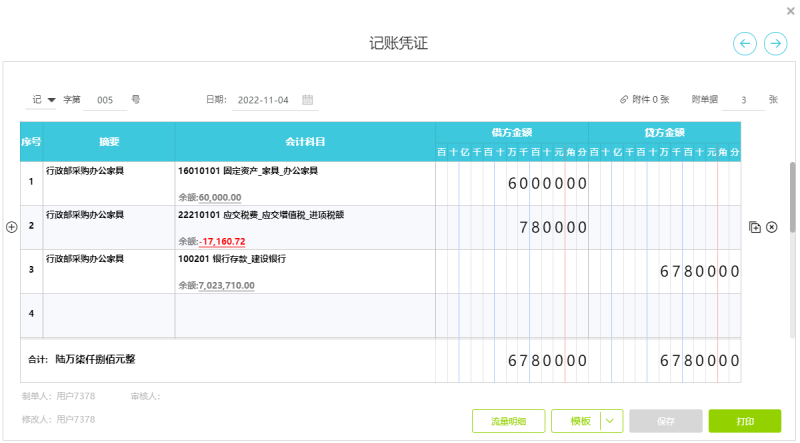Click the attachment paperclip icon

[624, 100]
